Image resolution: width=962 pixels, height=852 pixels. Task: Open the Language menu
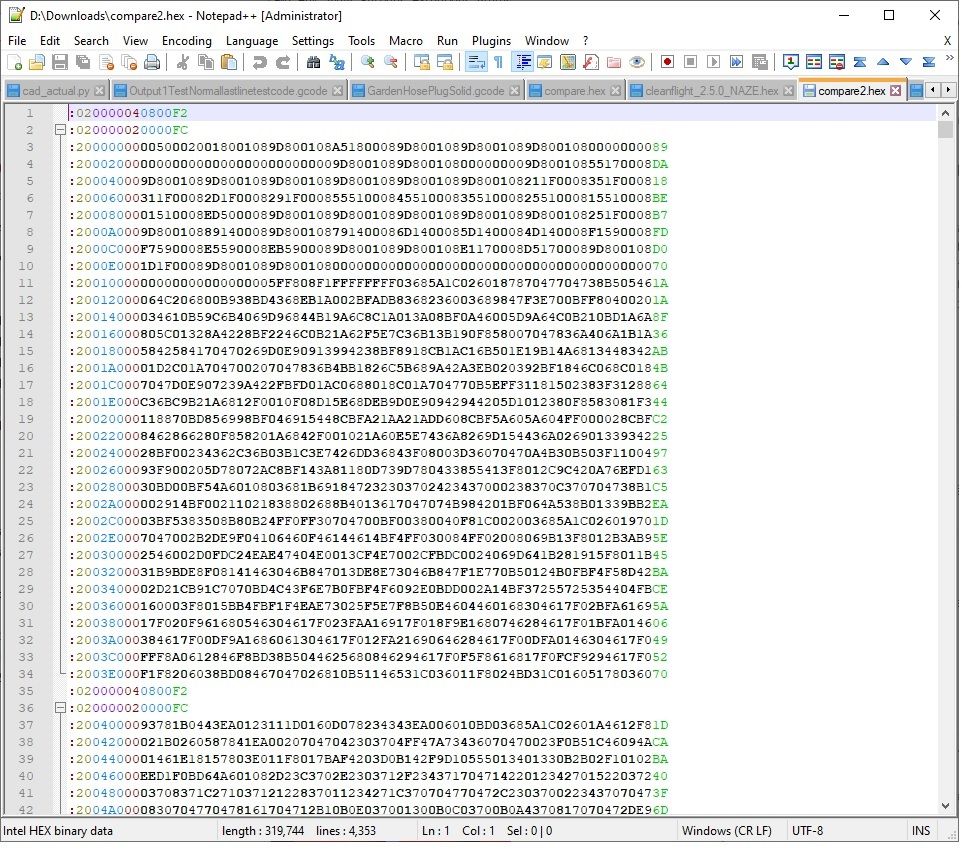coord(252,40)
